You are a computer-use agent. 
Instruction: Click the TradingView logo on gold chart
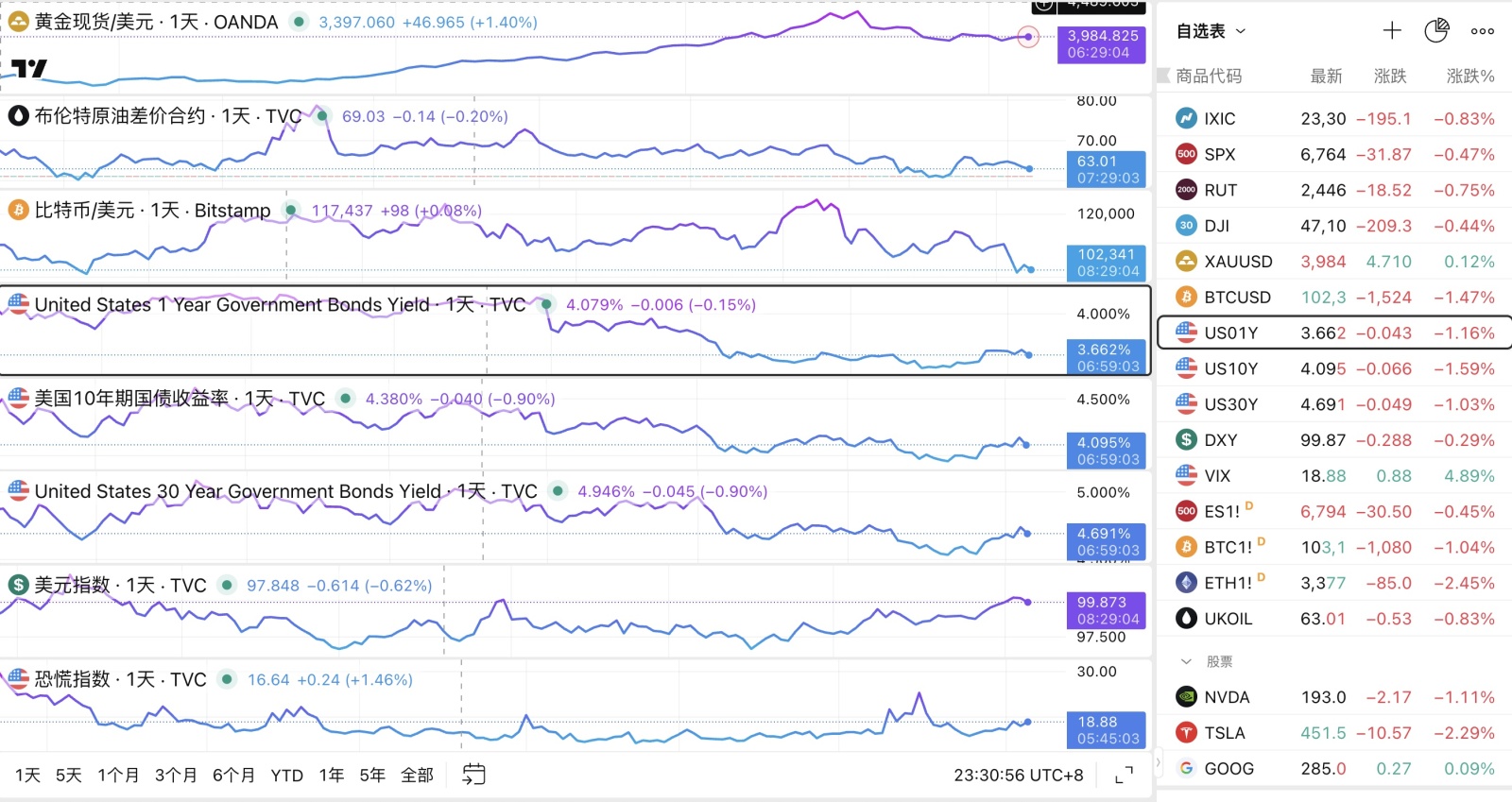coord(29,68)
